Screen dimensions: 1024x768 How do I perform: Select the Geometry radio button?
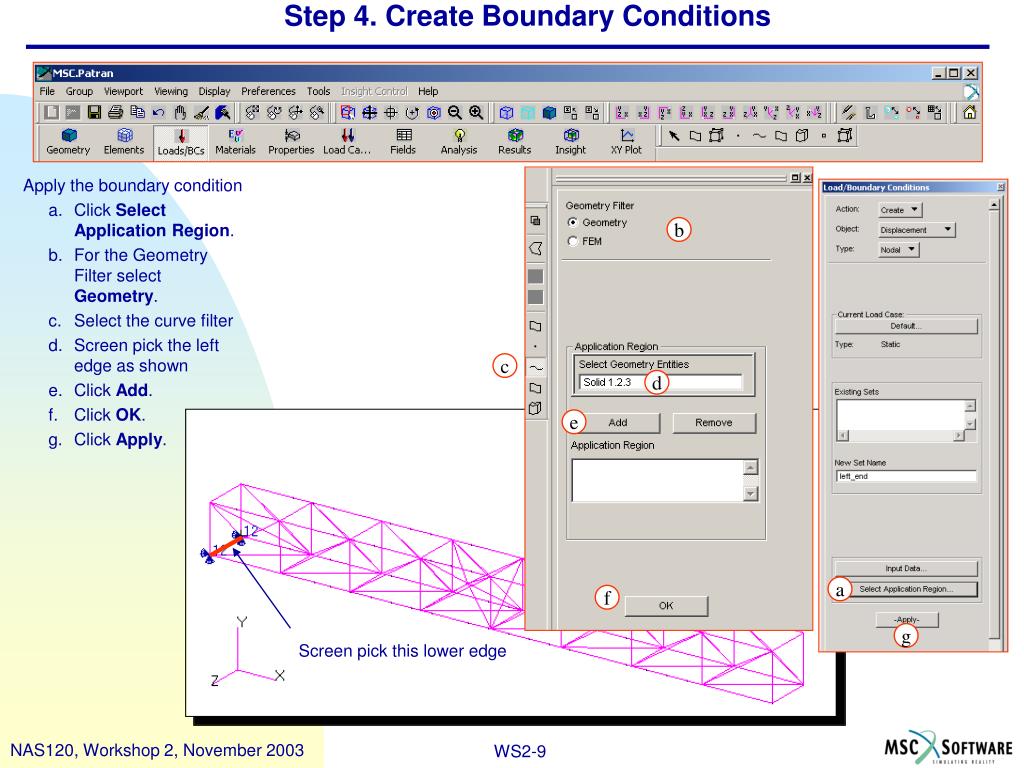[x=573, y=222]
